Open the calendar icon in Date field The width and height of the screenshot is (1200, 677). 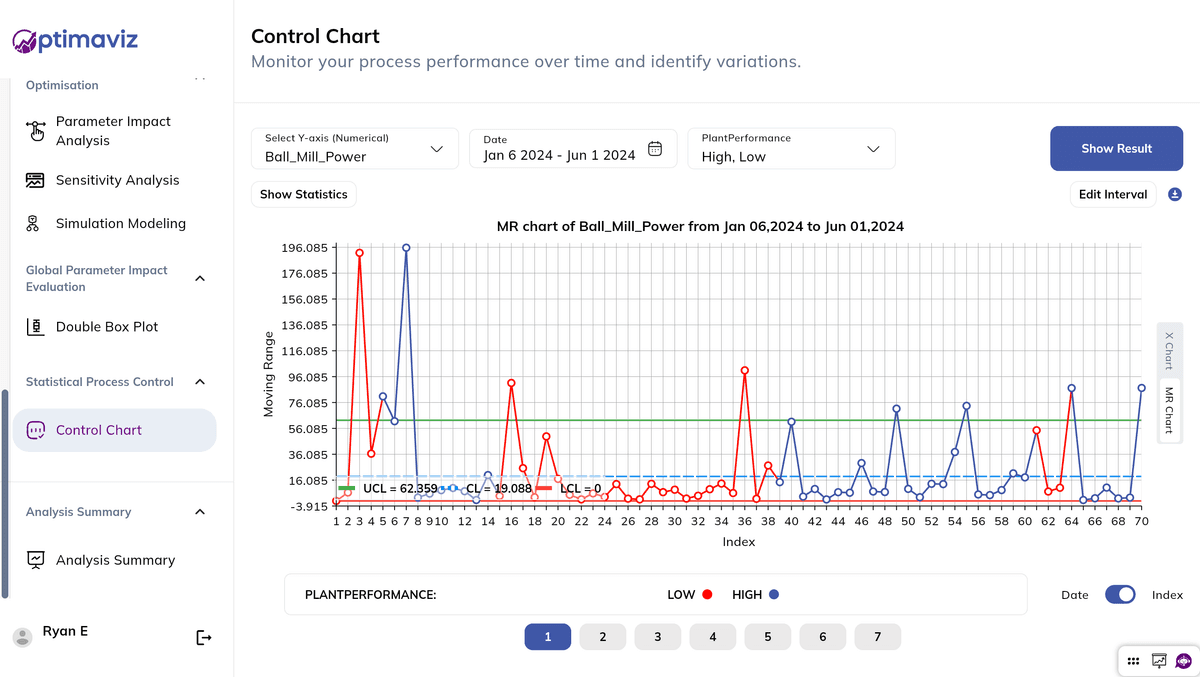(x=655, y=149)
